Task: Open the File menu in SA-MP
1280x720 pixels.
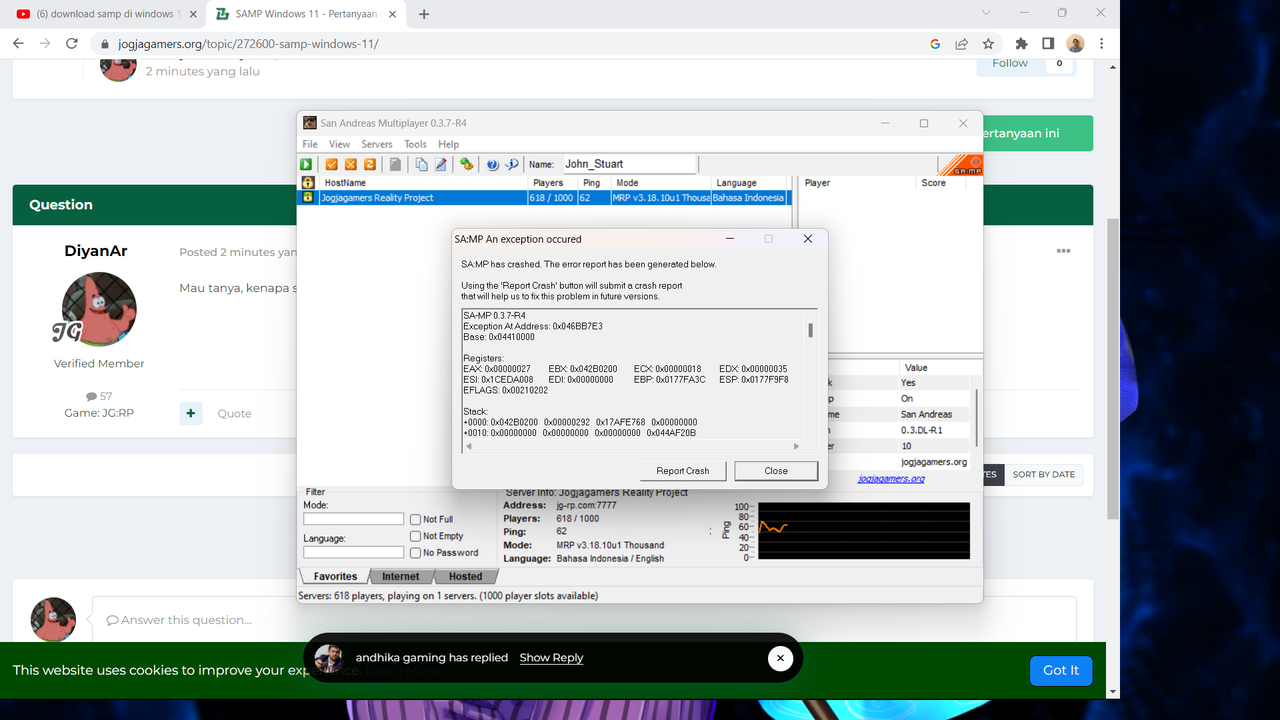Action: coord(310,144)
